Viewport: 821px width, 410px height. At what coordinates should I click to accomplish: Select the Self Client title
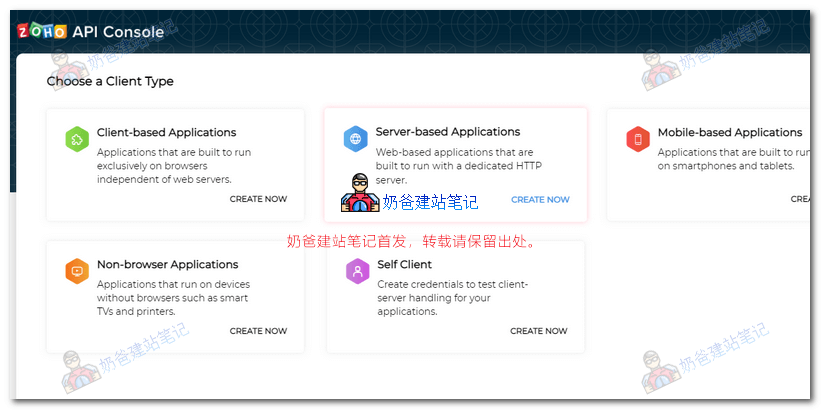point(404,265)
